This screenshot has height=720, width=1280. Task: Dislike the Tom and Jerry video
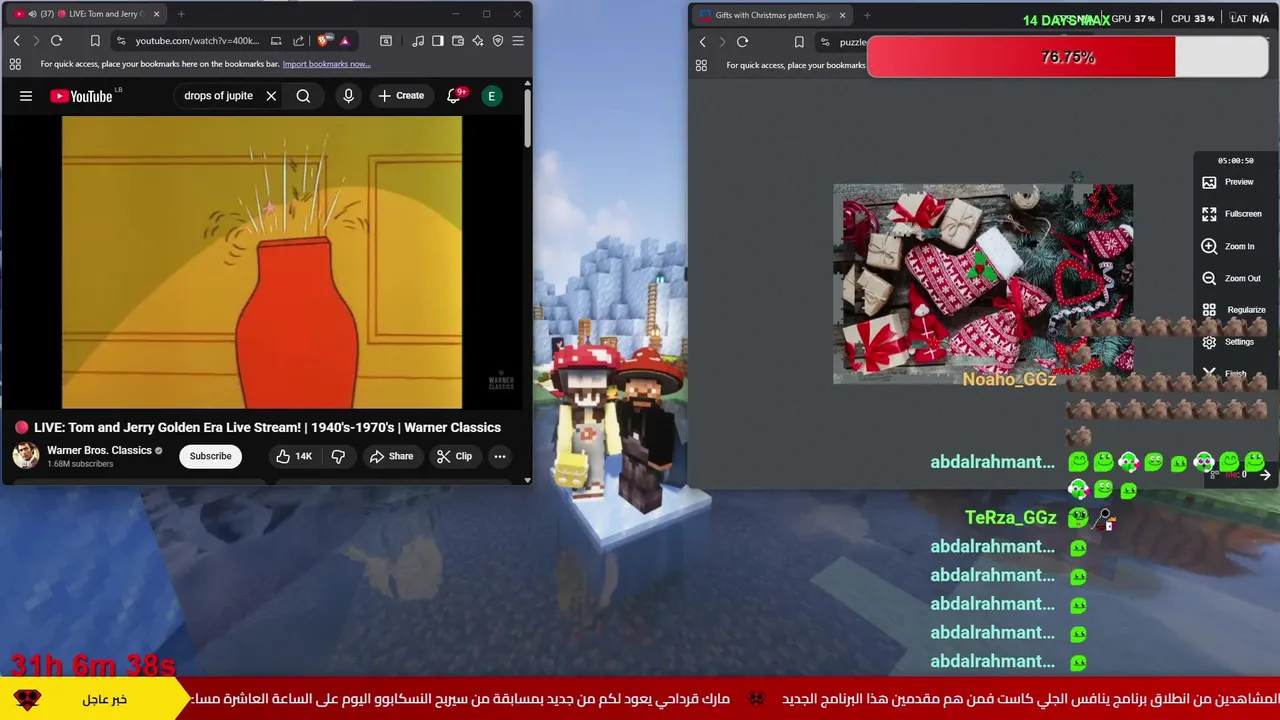[x=338, y=456]
